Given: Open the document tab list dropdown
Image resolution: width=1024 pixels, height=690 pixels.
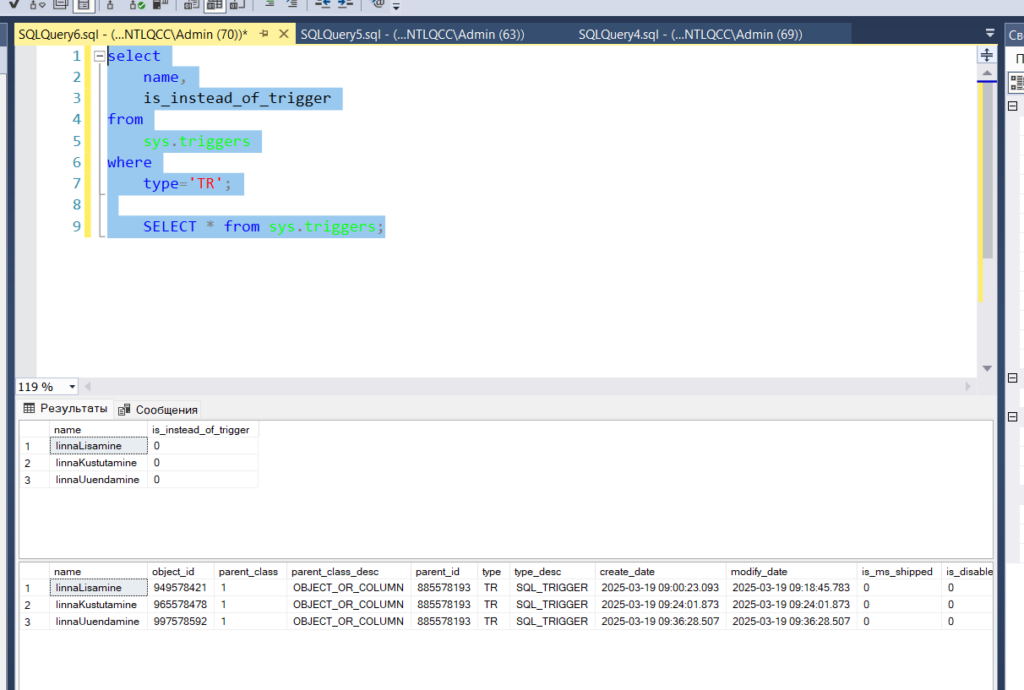Looking at the screenshot, I should (990, 33).
